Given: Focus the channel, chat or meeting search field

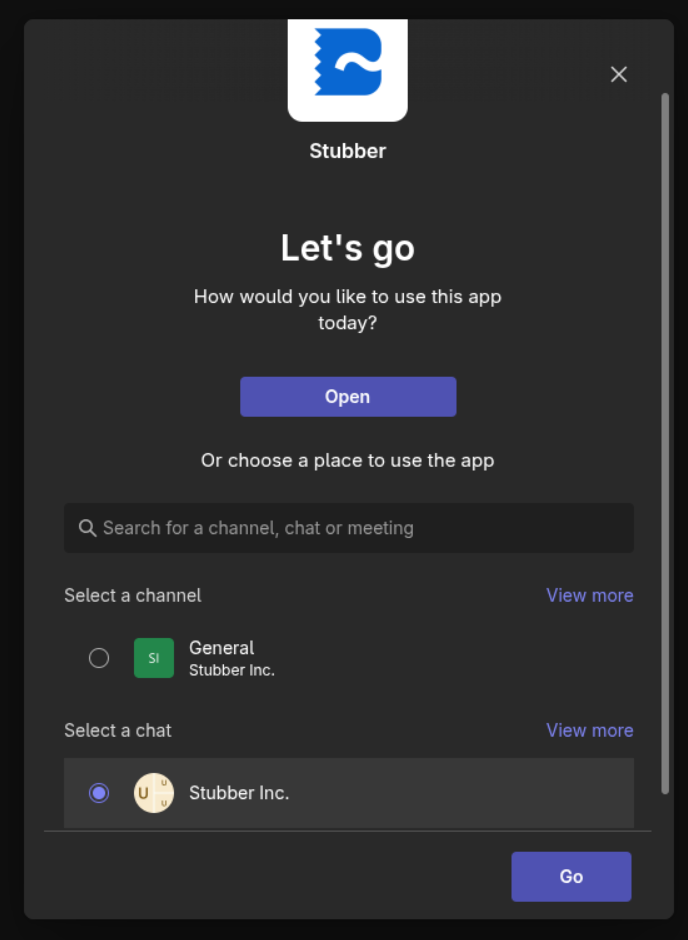Looking at the screenshot, I should pyautogui.click(x=360, y=528).
